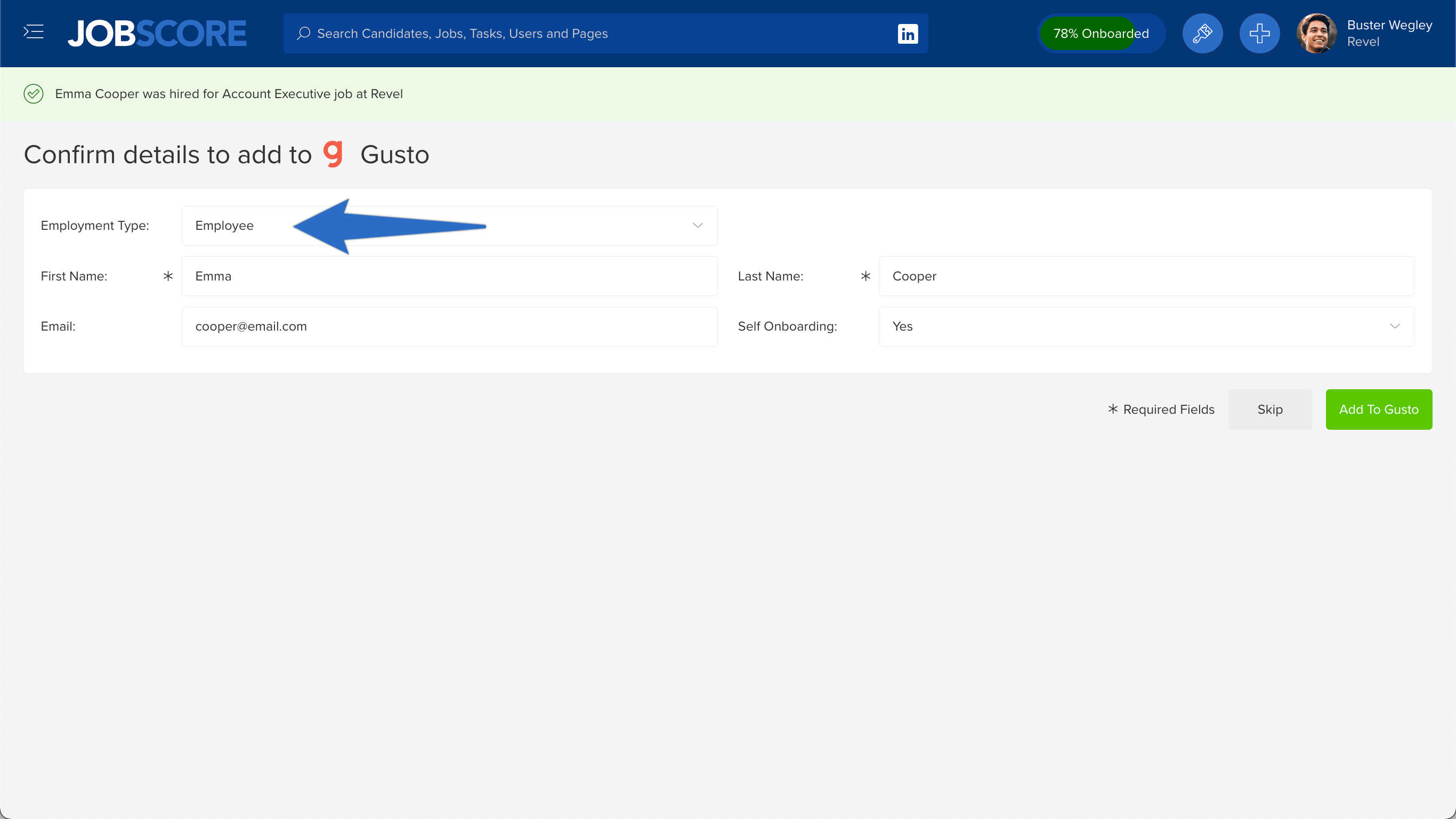Click the search magnifier icon
1456x819 pixels.
pyautogui.click(x=304, y=34)
